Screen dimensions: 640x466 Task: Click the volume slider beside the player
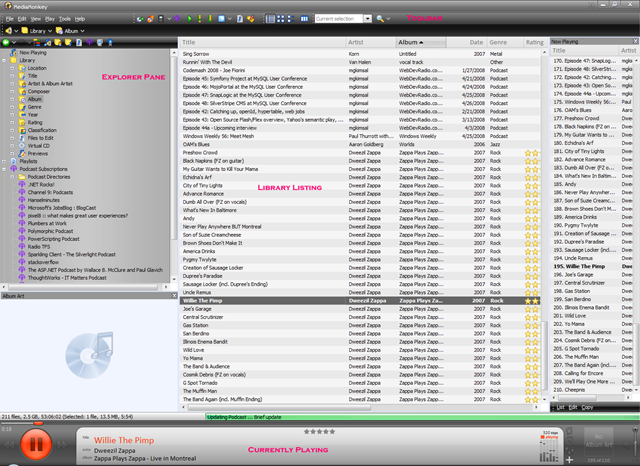click(x=635, y=444)
